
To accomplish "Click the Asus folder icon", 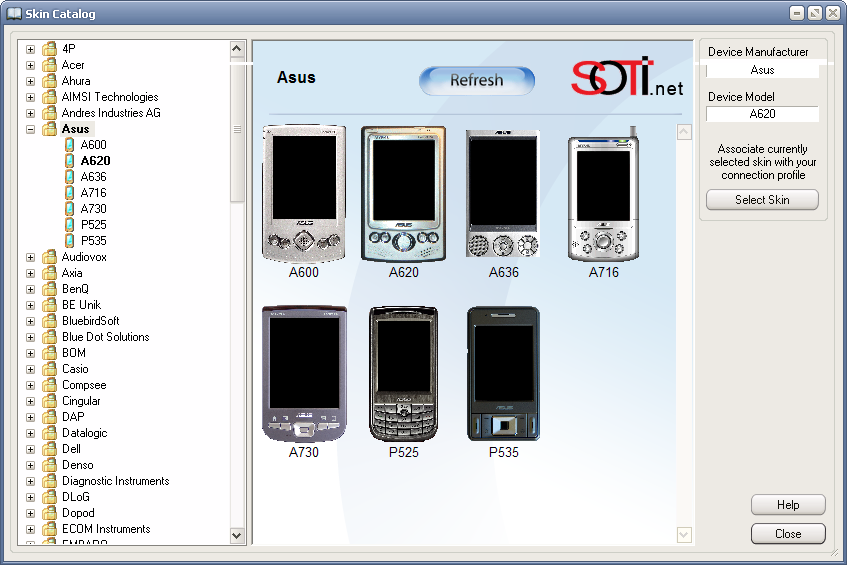I will click(x=49, y=129).
